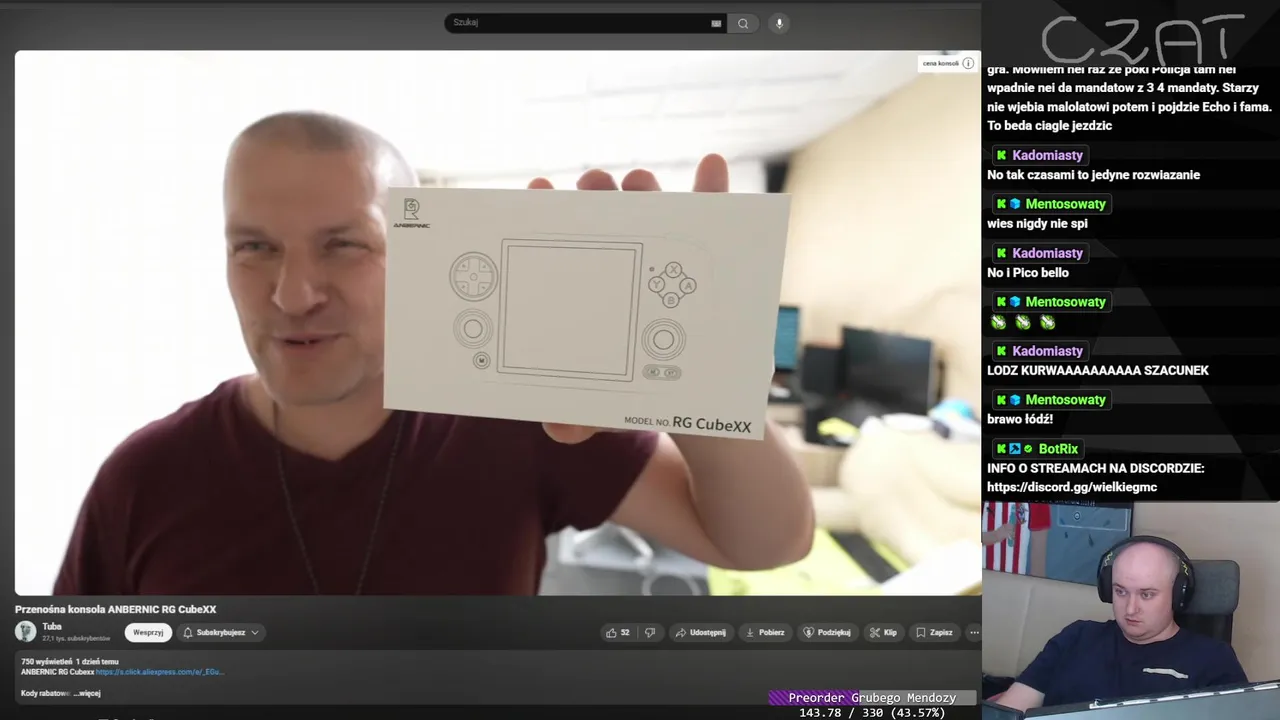
Task: Open the Tuba channel name link
Action: pos(52,627)
